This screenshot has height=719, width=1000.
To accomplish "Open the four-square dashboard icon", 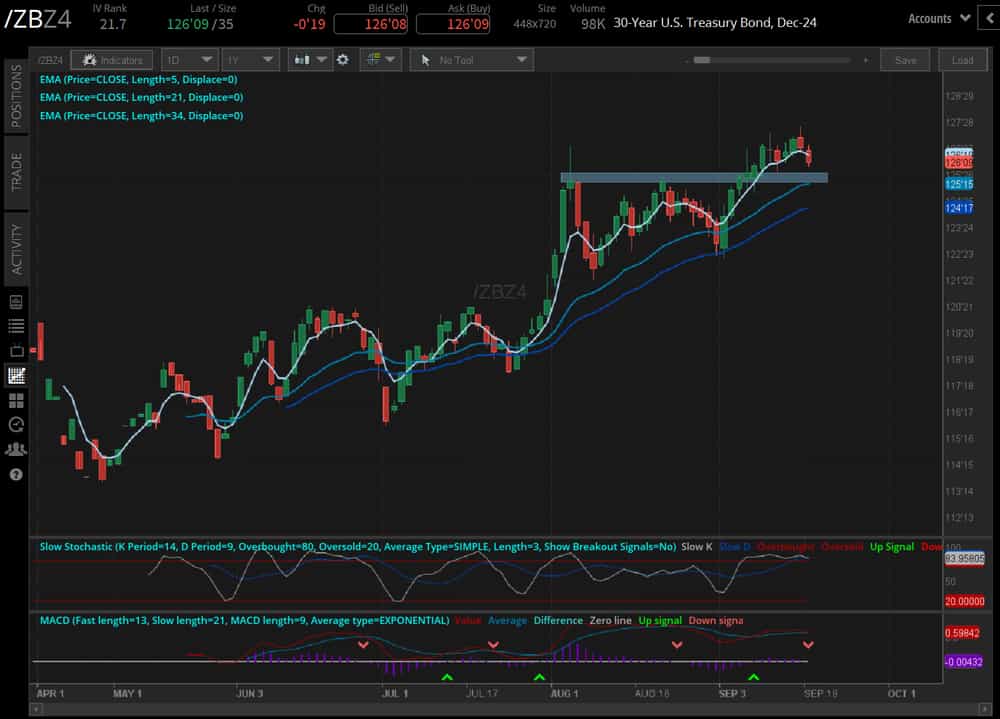I will tap(16, 401).
